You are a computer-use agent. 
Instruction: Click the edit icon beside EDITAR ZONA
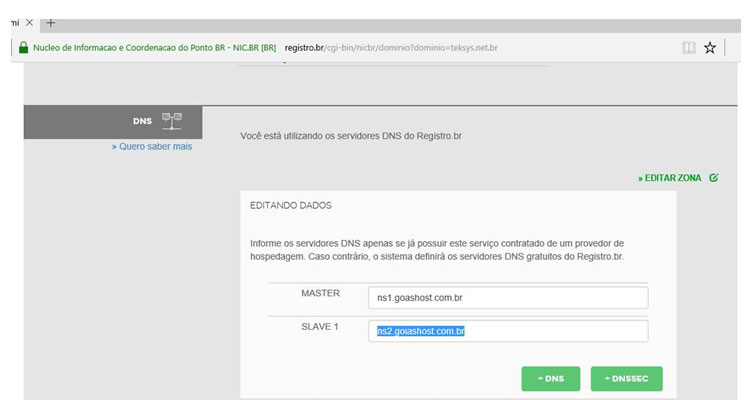(x=713, y=177)
